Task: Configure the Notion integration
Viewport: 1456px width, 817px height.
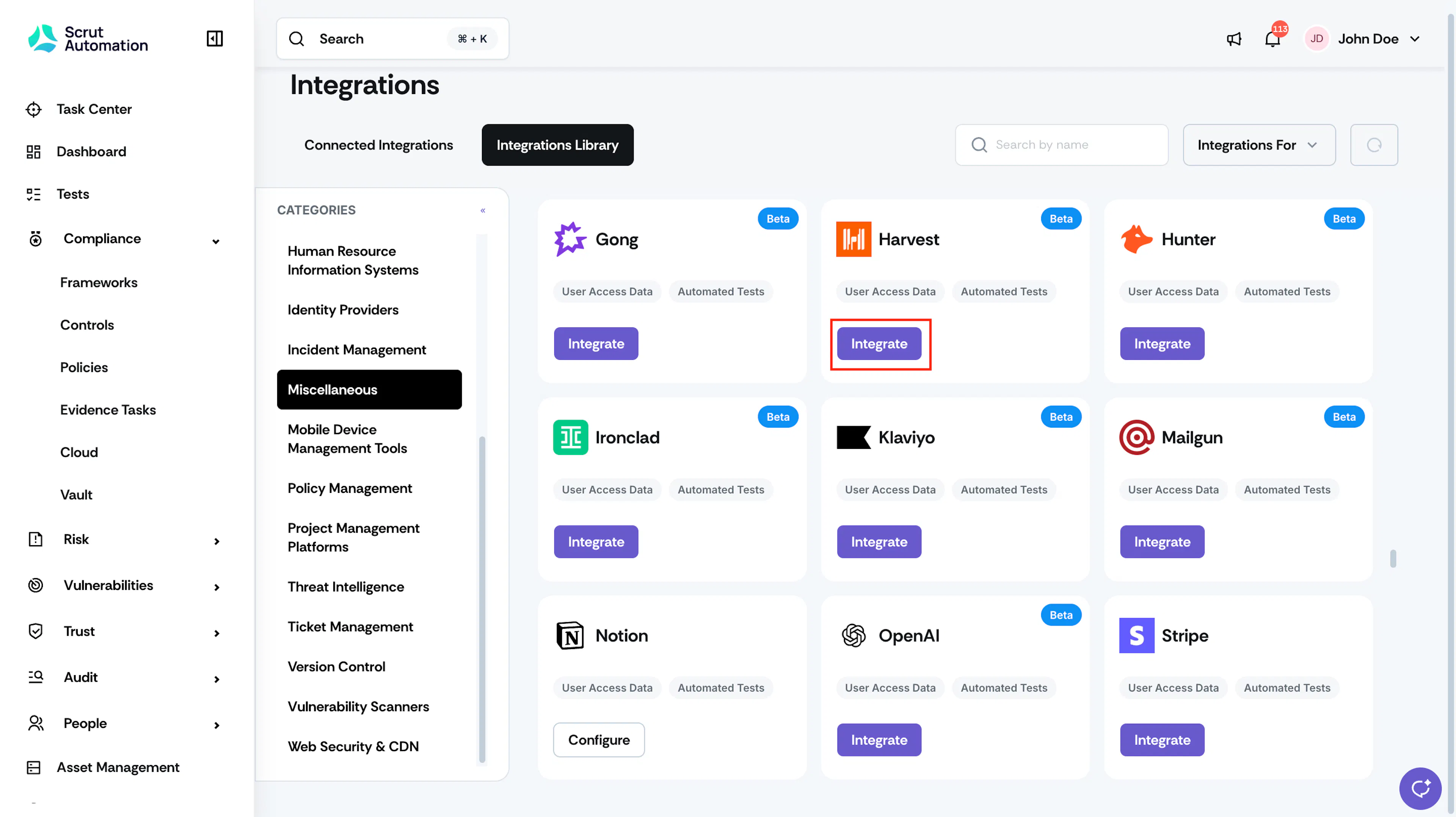Action: coord(599,740)
